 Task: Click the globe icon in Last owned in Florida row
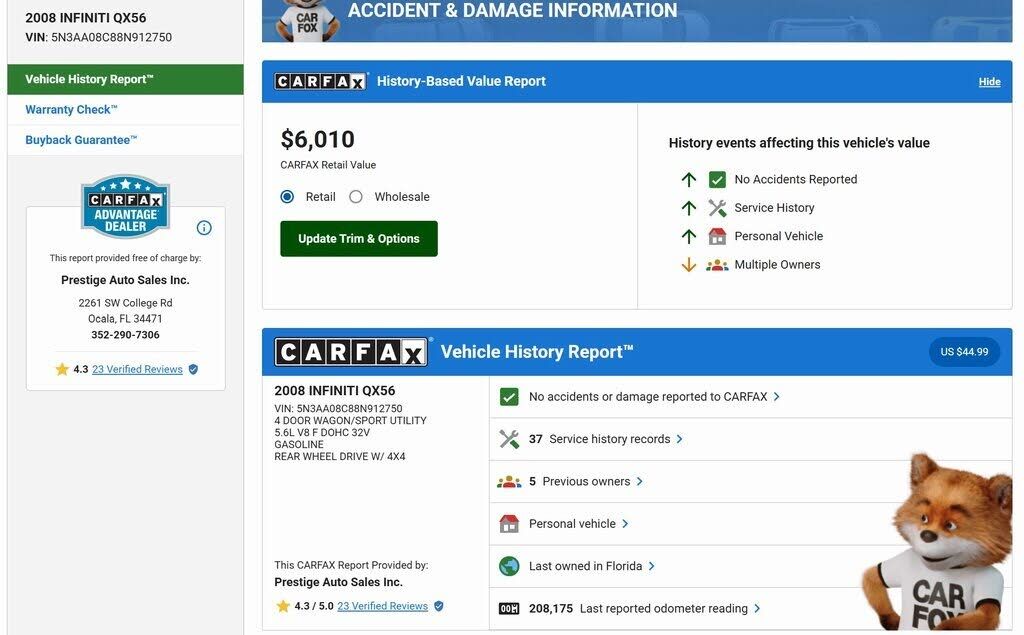point(509,566)
